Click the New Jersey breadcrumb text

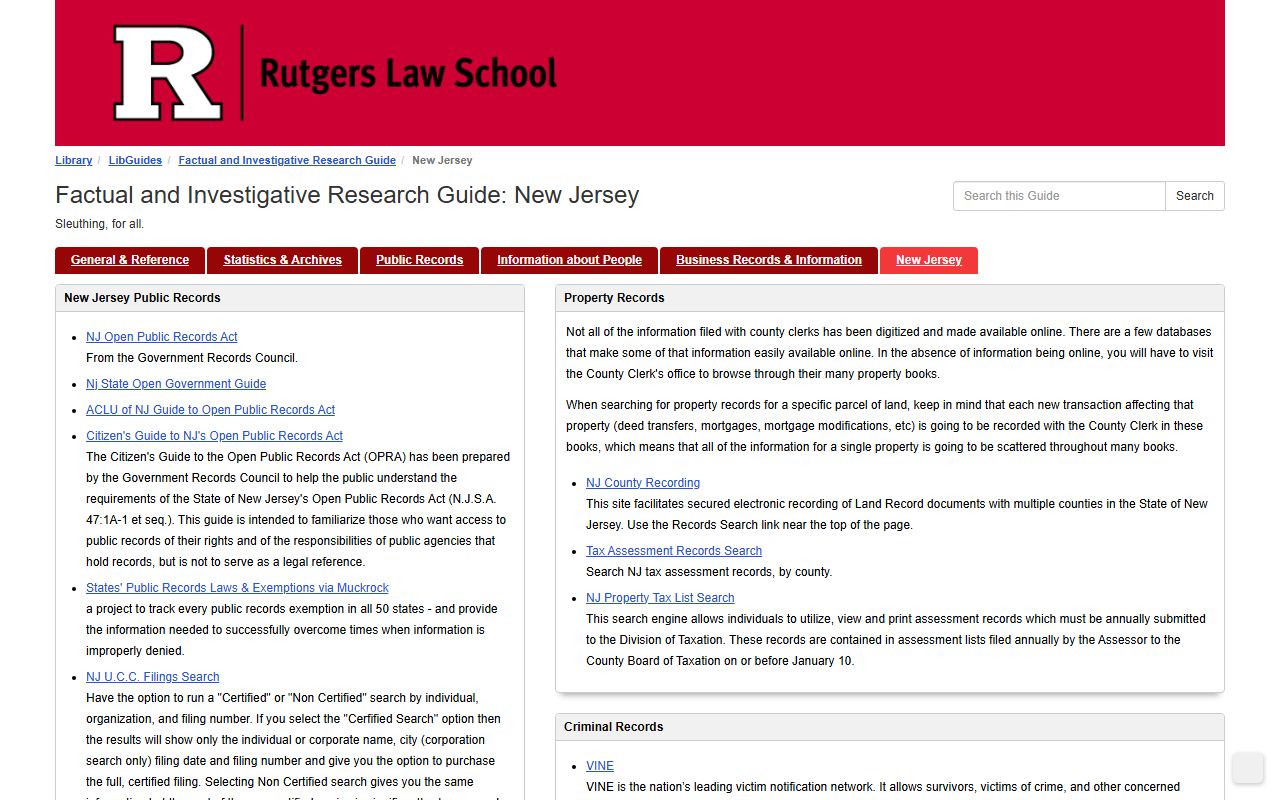442,160
